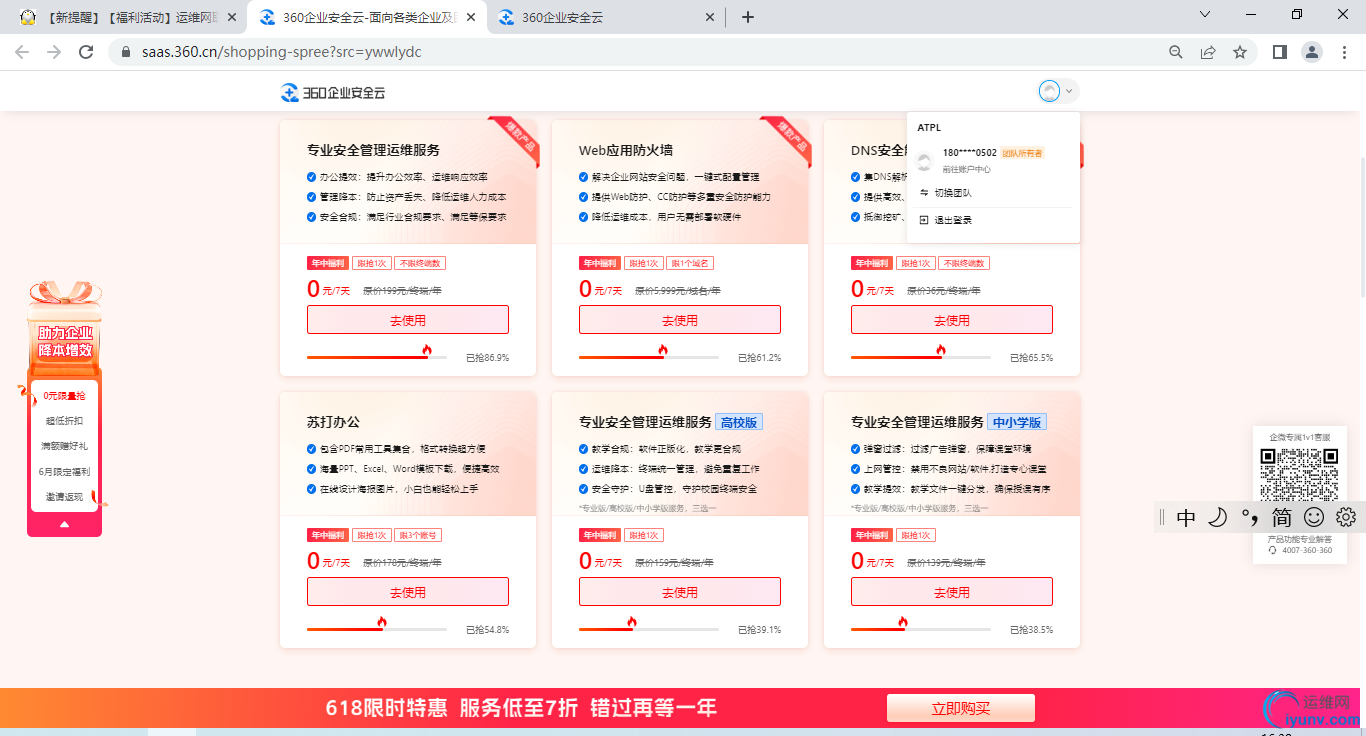1366x736 pixels.
Task: Reload the page with refresh icon
Action: (86, 52)
